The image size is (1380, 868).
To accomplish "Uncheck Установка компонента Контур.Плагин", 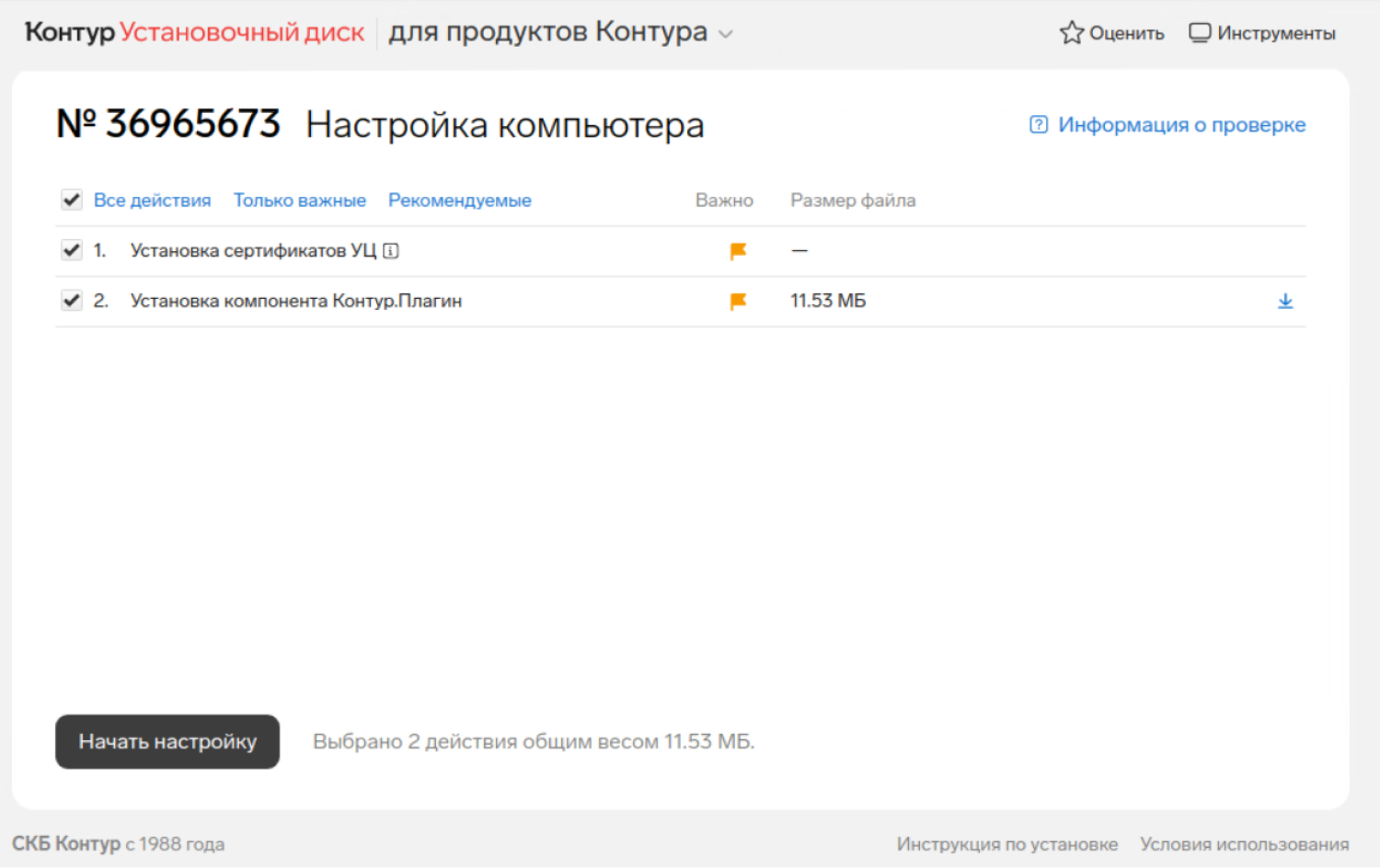I will pos(71,300).
